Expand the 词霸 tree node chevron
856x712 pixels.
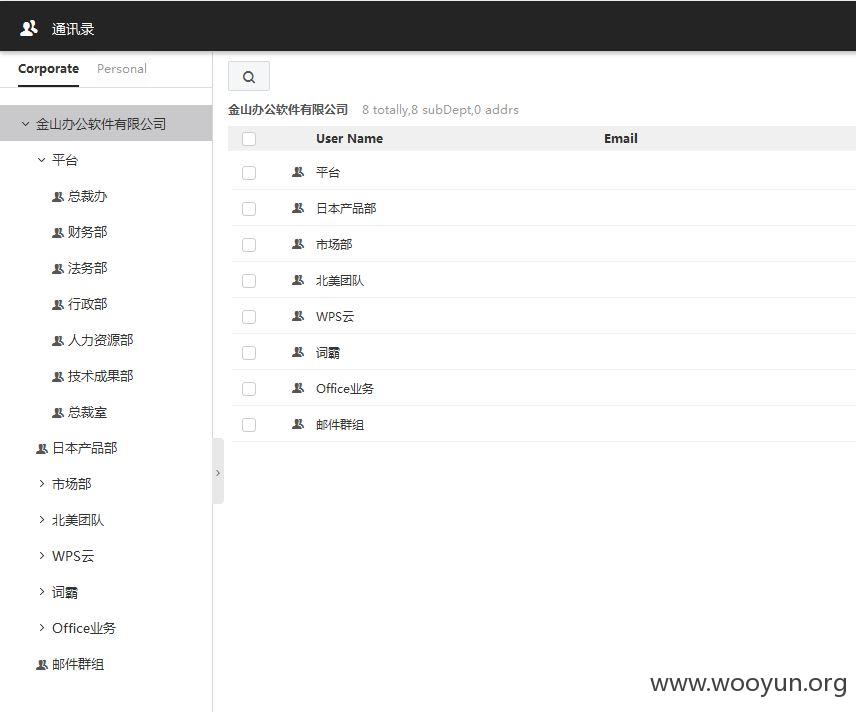[41, 592]
